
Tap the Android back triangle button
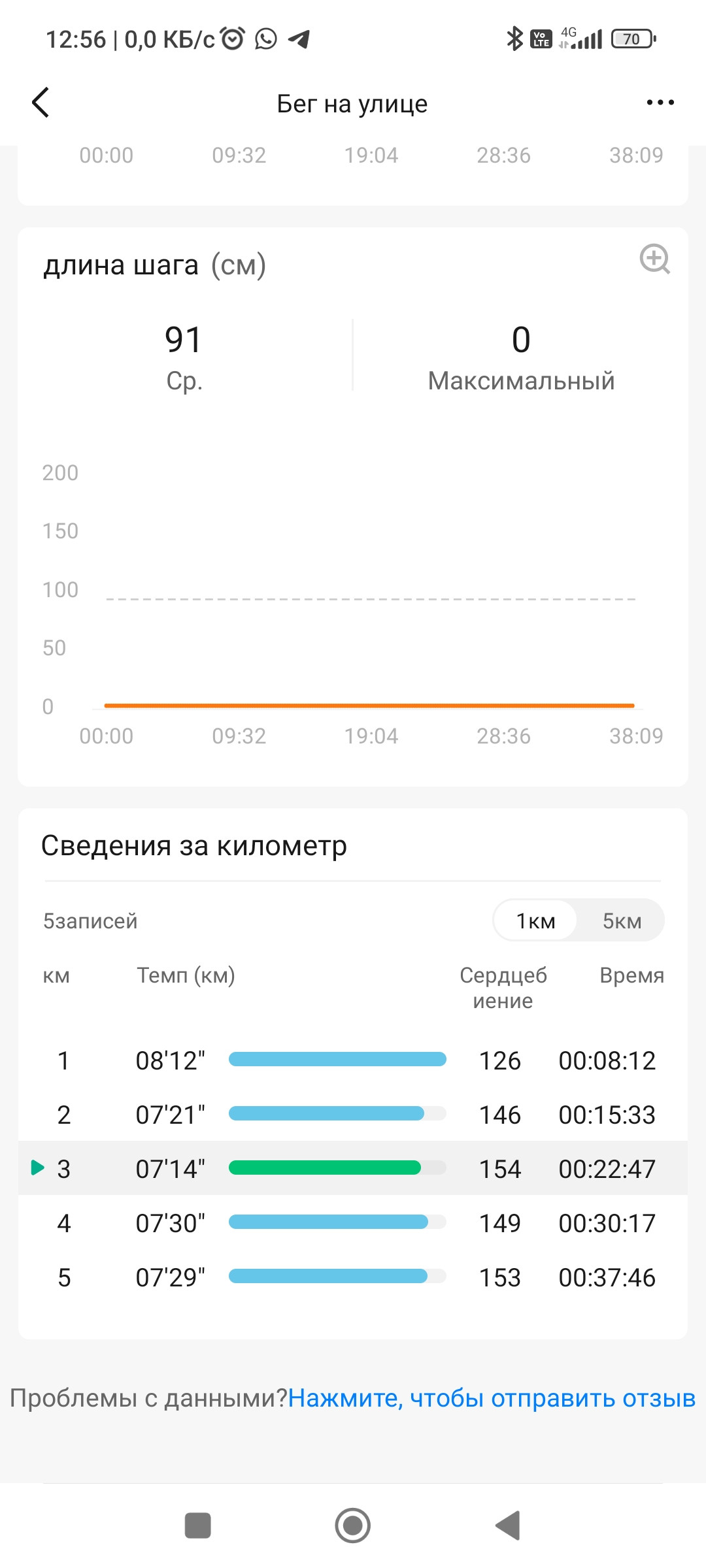pyautogui.click(x=508, y=1526)
